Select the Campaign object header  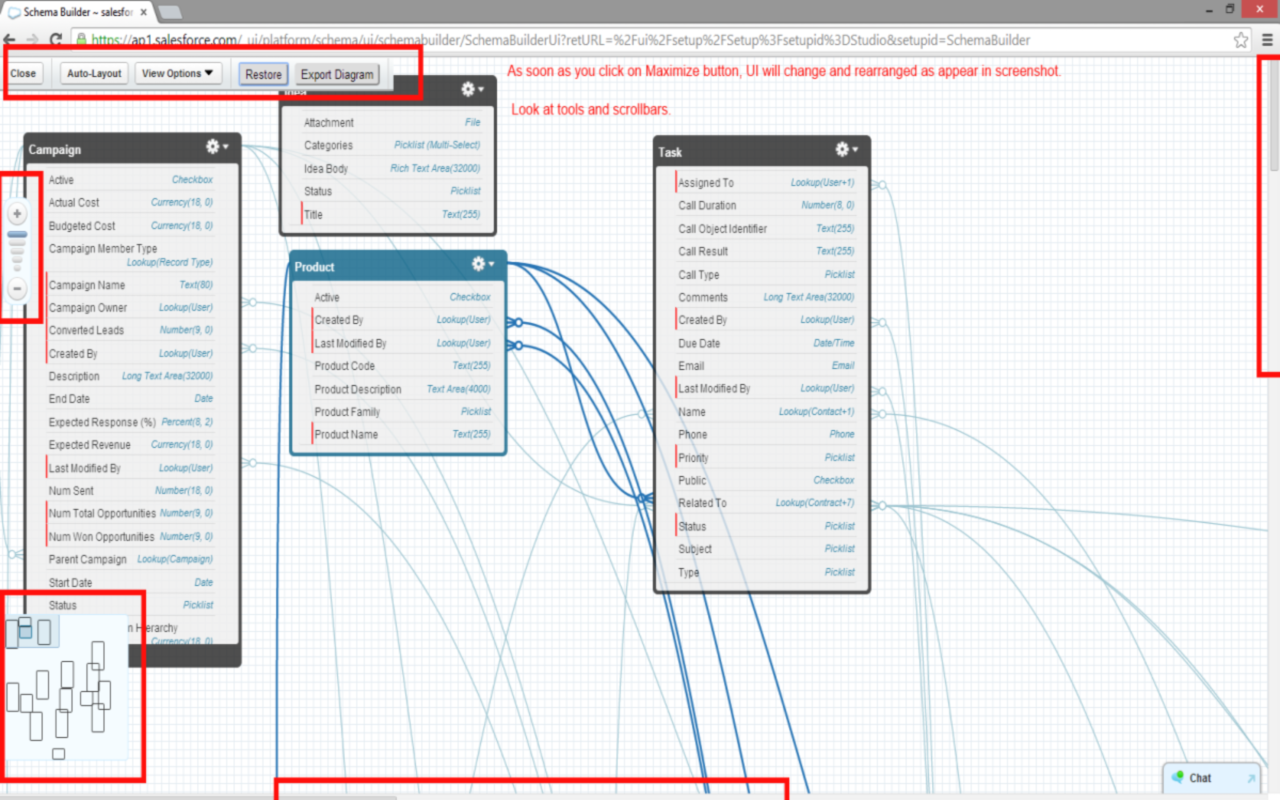[131, 148]
